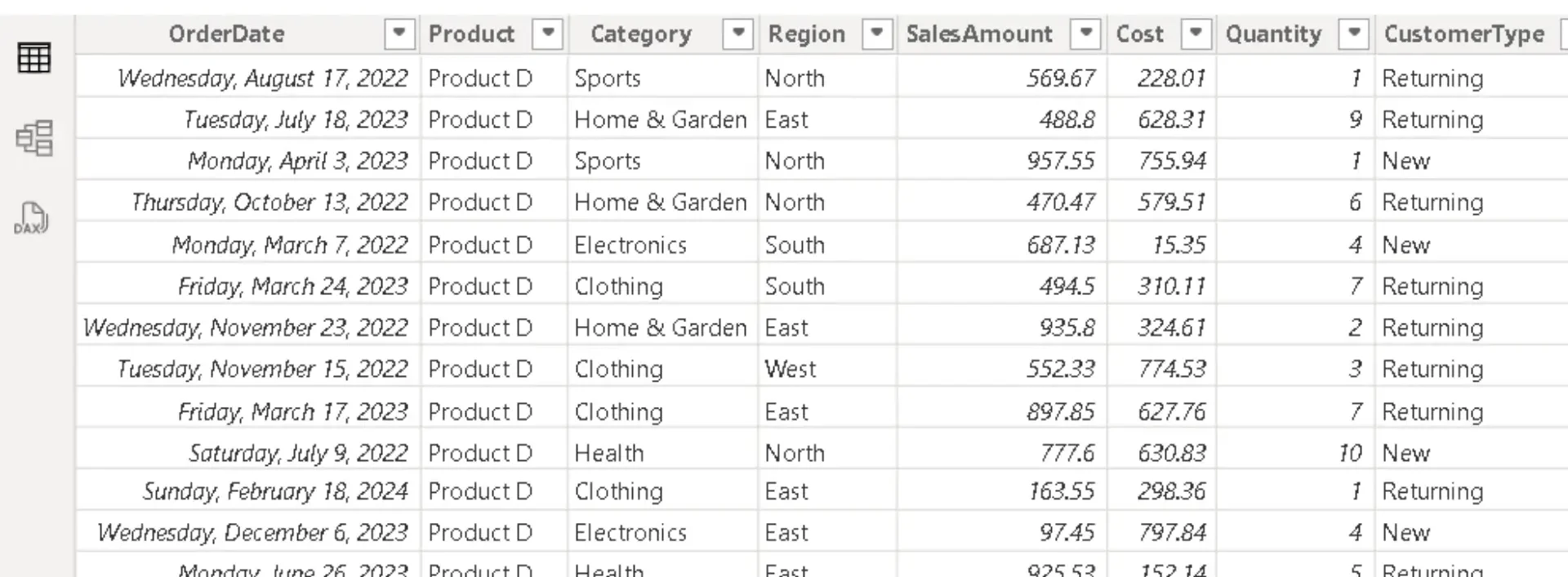The image size is (1568, 577).
Task: Open SalesAmount column filter dropdown
Action: coord(1085,34)
